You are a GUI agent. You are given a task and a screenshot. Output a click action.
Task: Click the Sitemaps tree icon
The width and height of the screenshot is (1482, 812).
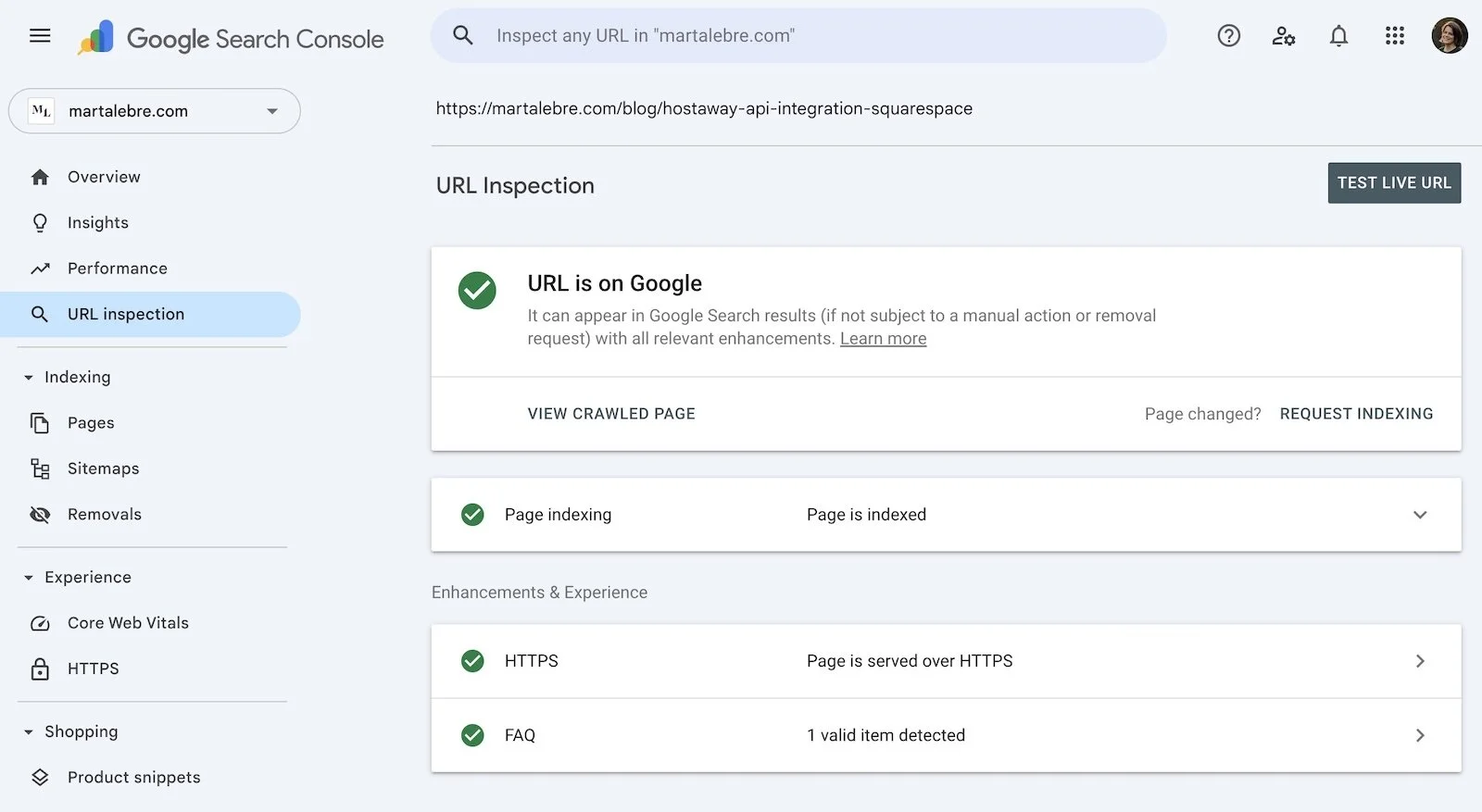(x=40, y=468)
